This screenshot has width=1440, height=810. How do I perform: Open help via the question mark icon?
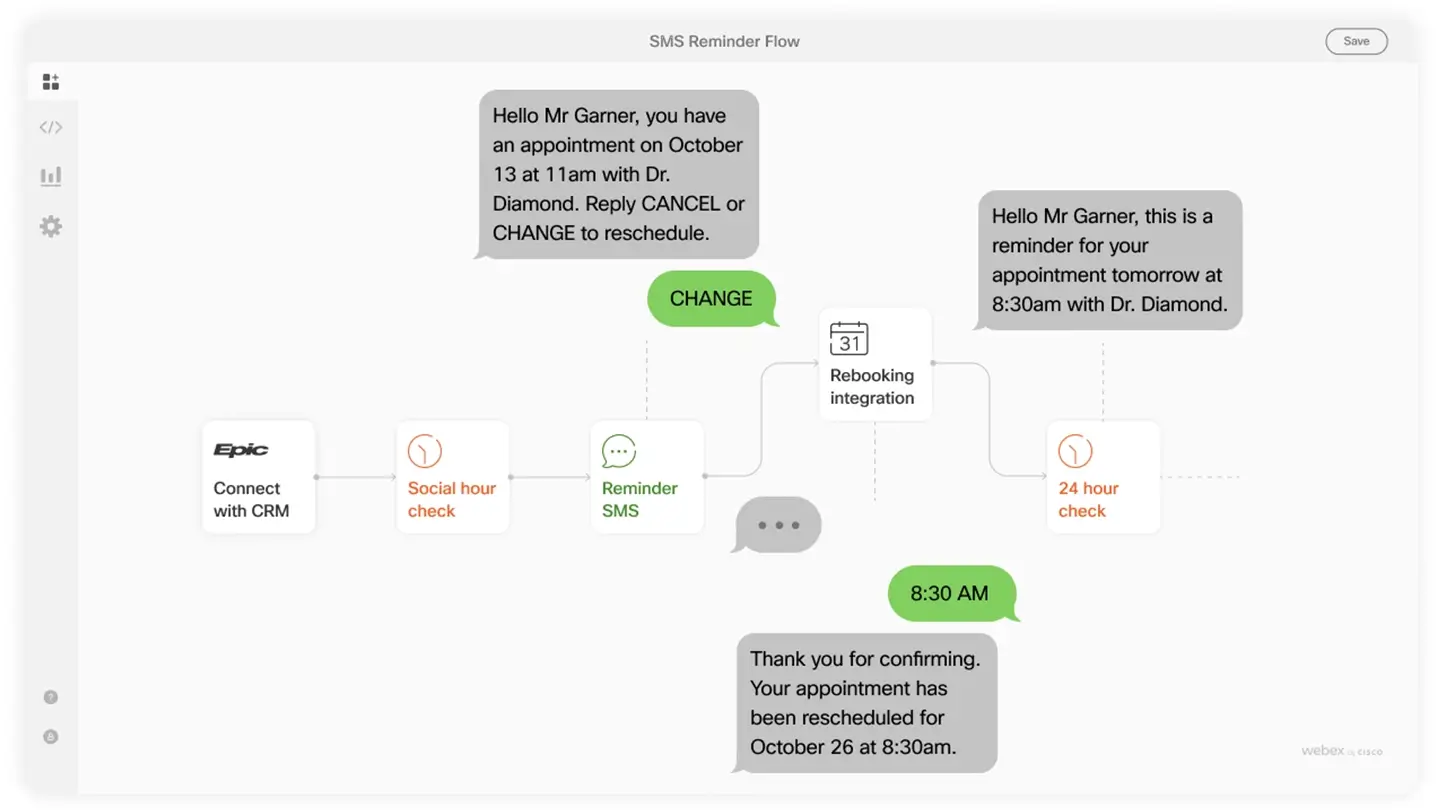(50, 696)
